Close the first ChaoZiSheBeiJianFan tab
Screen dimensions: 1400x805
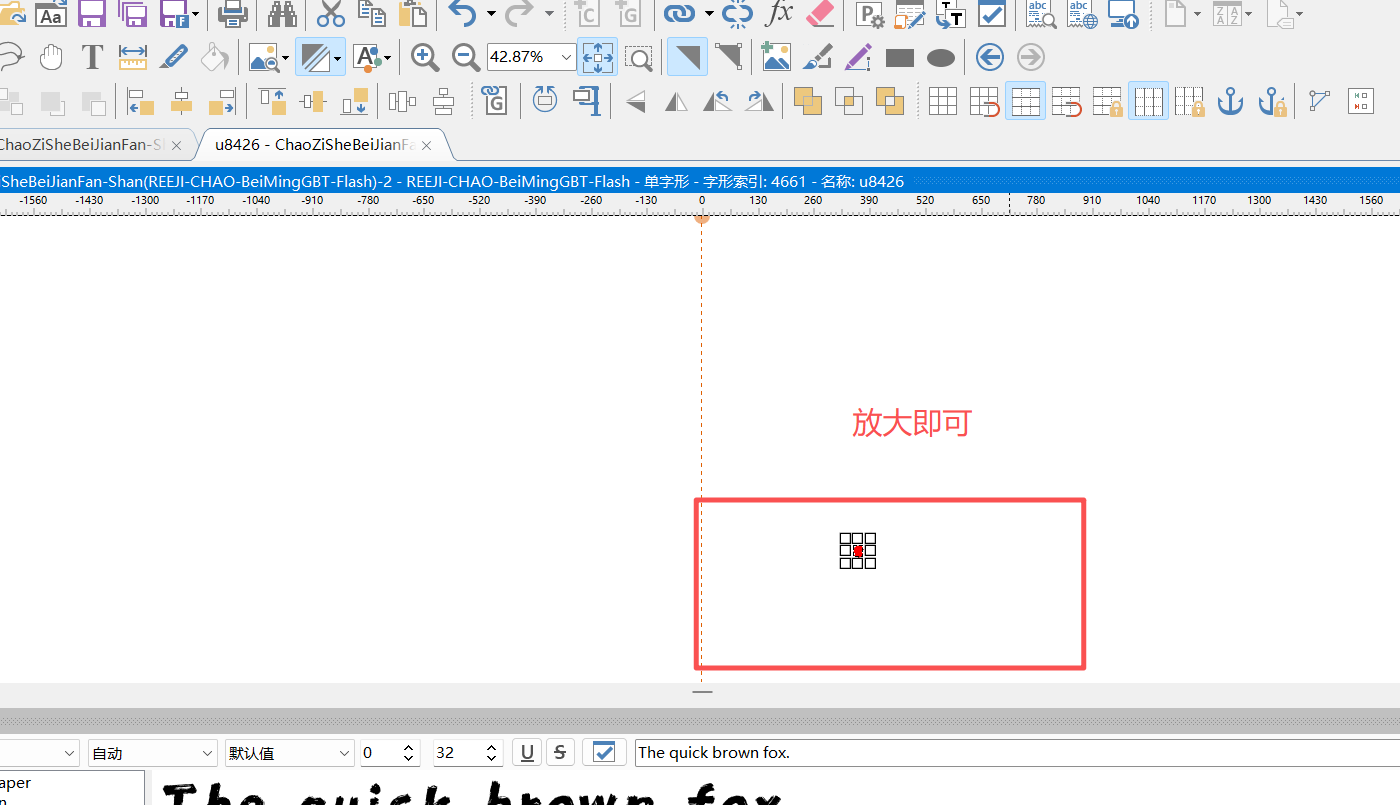pos(177,145)
